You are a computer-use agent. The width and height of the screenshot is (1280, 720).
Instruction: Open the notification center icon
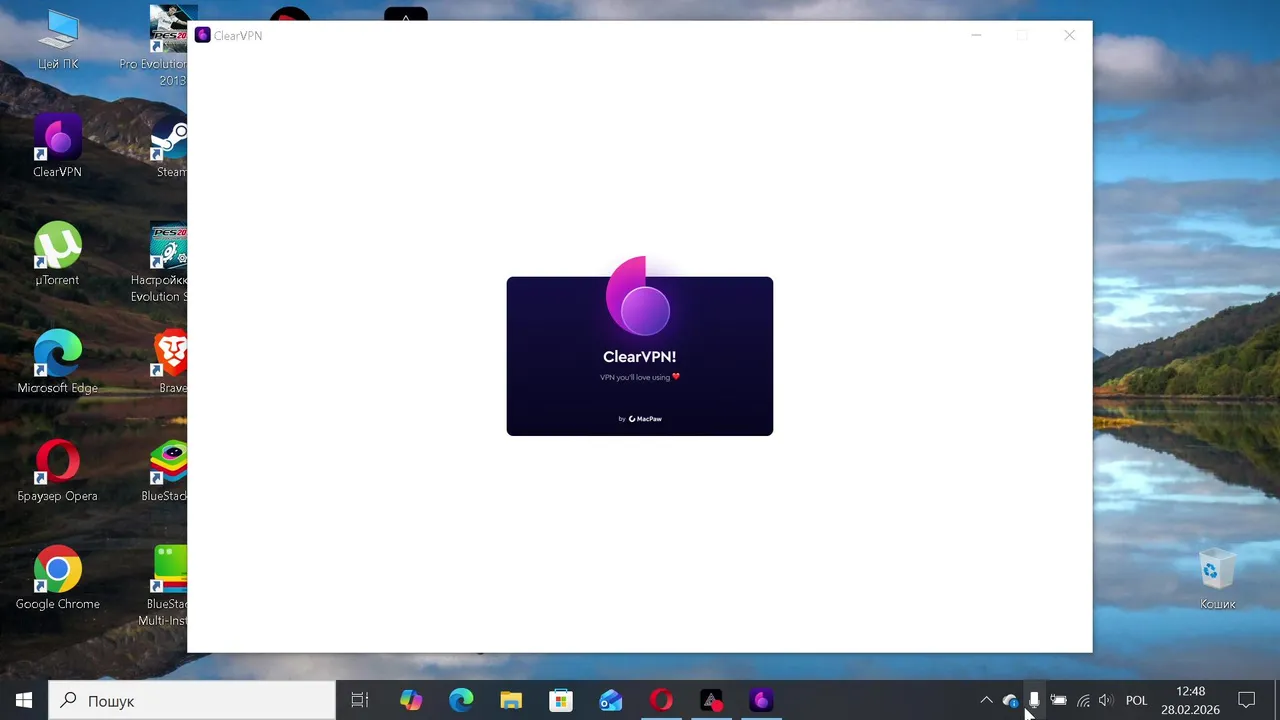coord(1247,700)
